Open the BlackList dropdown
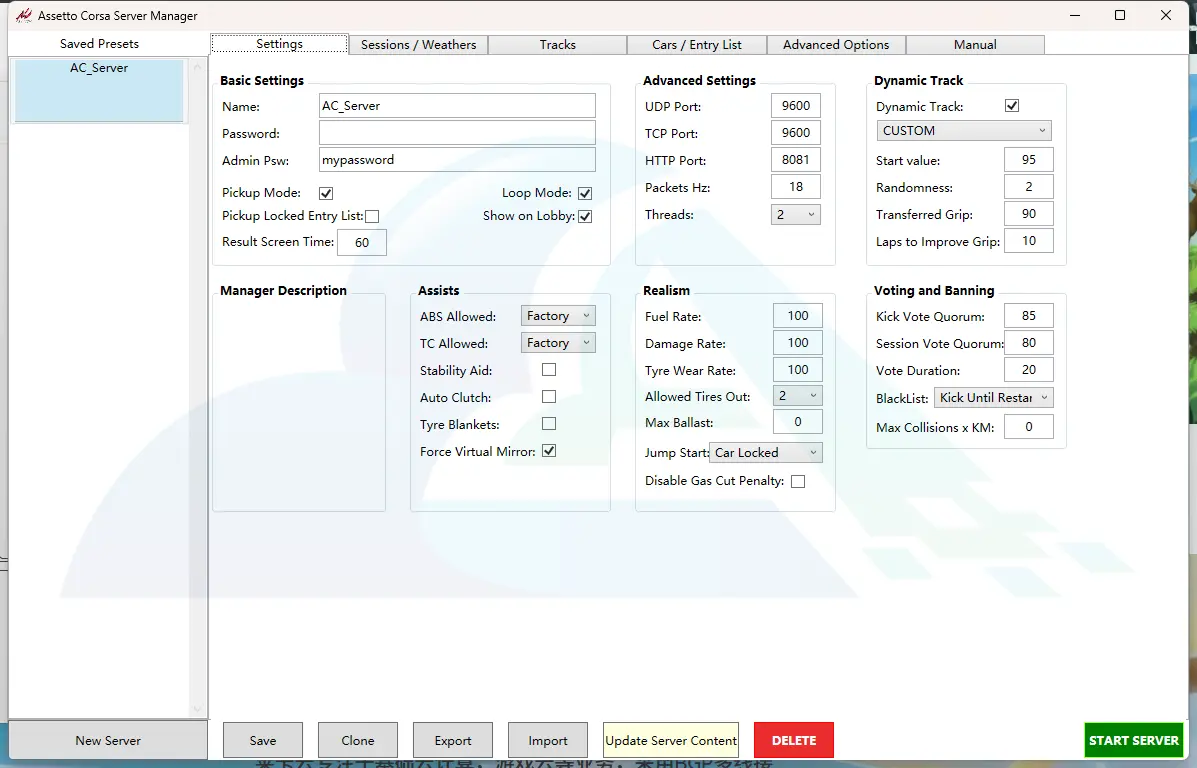The width and height of the screenshot is (1197, 768). 993,398
